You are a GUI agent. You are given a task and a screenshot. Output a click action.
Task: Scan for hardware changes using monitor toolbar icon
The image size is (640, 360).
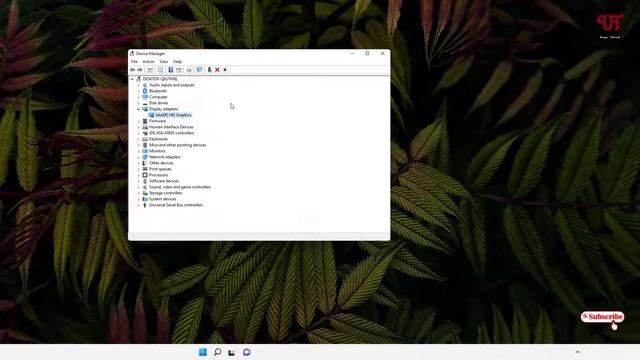point(199,70)
